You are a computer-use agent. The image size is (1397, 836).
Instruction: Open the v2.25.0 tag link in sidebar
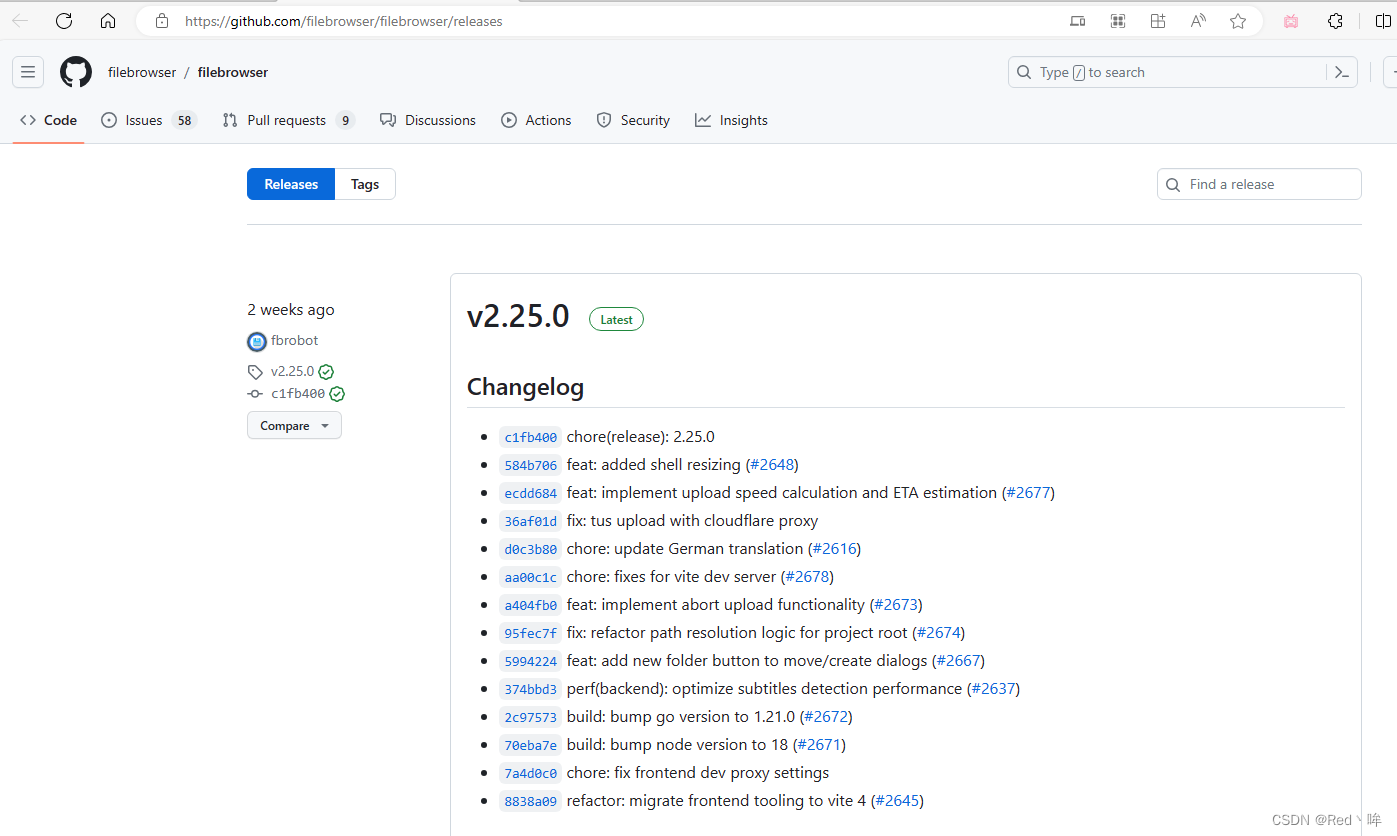coord(292,371)
